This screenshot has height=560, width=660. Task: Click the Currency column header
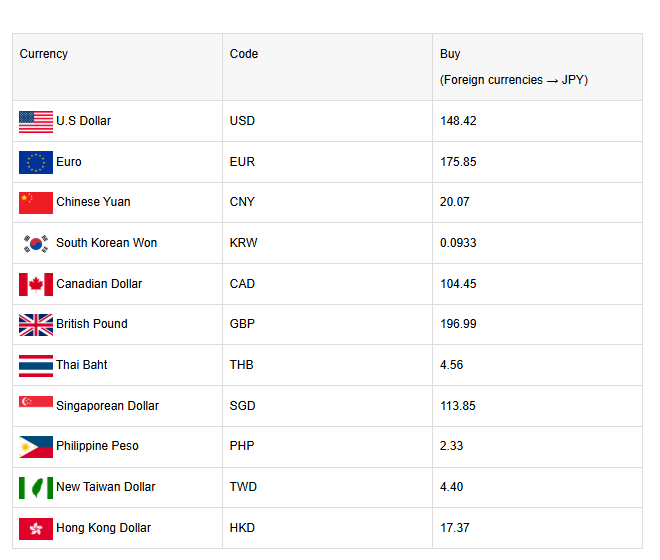(x=44, y=54)
